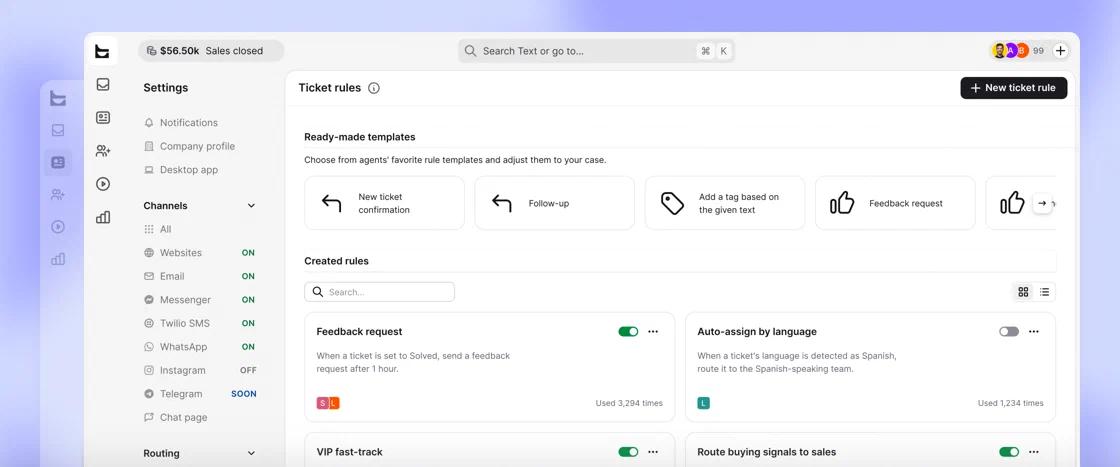Open more options for Route buying signals rule

tap(1034, 452)
